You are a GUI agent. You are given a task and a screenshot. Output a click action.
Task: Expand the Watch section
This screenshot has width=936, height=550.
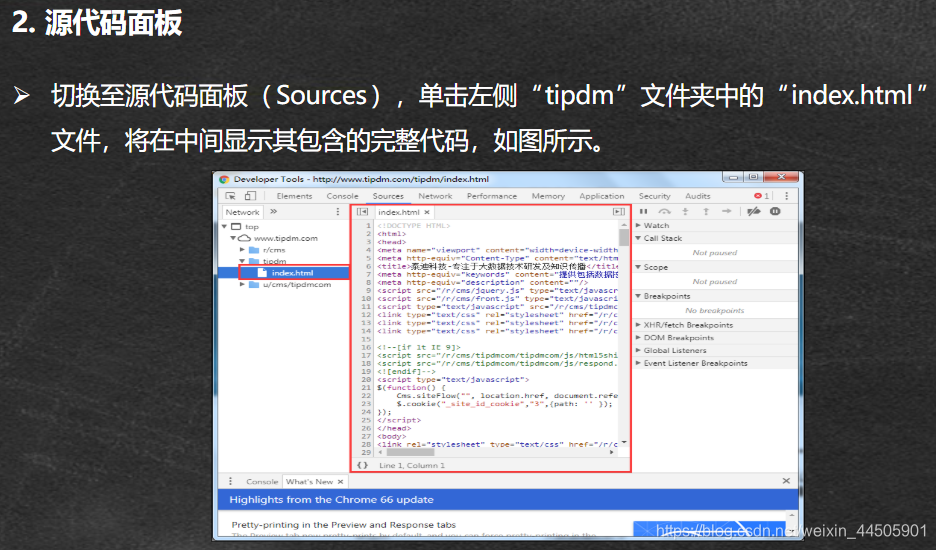point(638,225)
